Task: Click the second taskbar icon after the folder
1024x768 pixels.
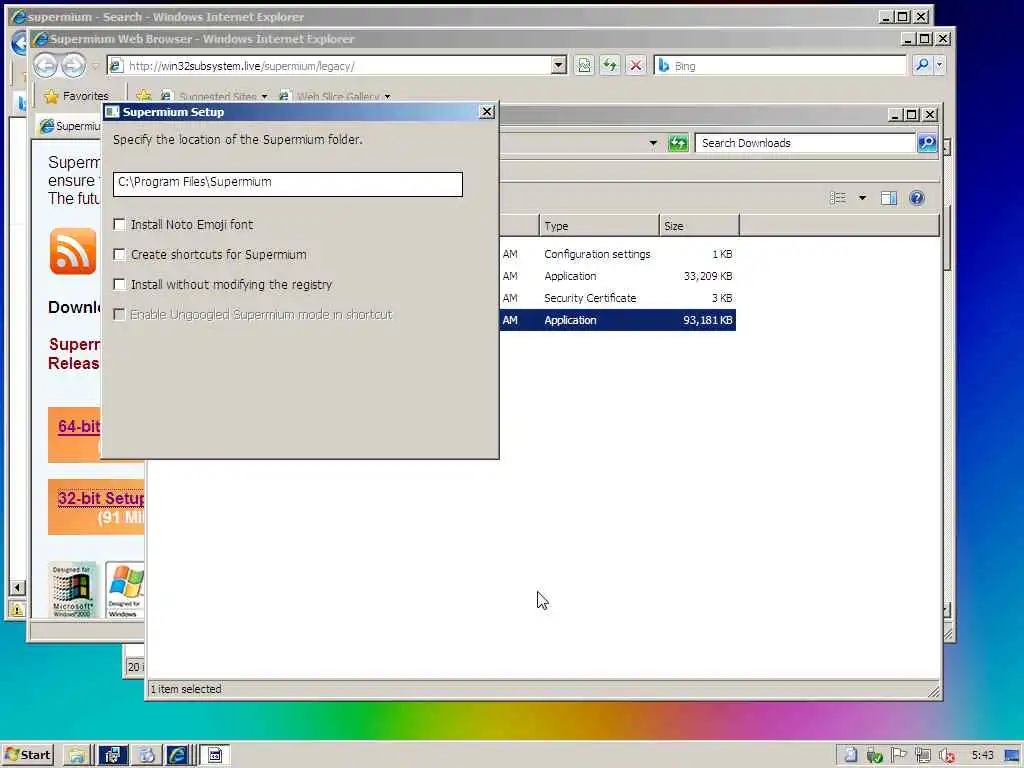Action: click(112, 755)
